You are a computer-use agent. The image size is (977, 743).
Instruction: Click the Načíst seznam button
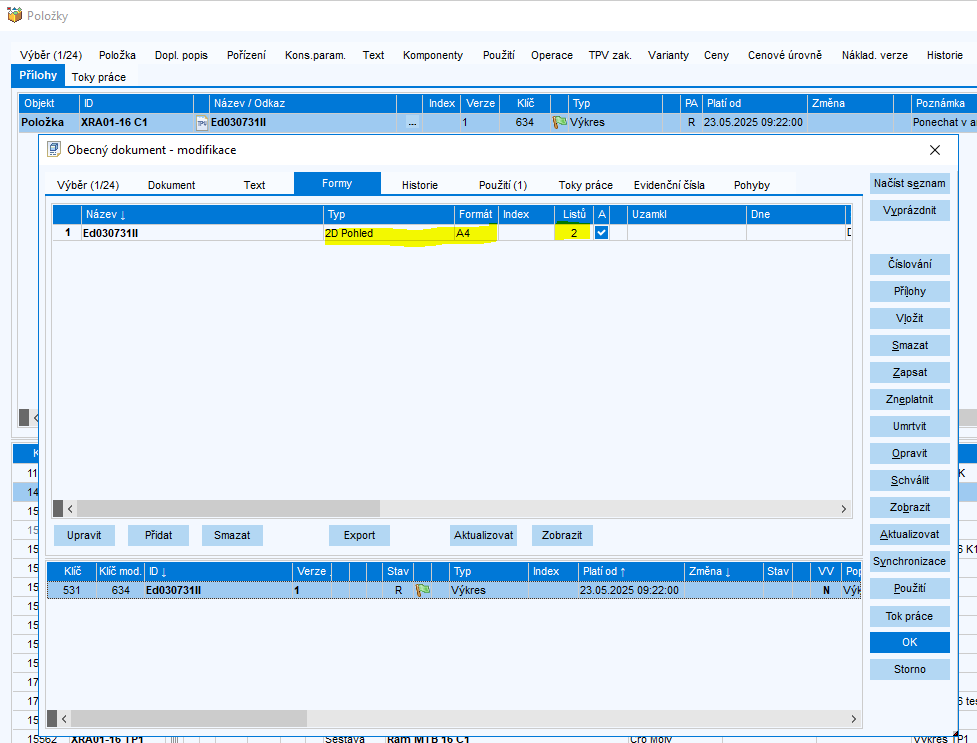(910, 183)
